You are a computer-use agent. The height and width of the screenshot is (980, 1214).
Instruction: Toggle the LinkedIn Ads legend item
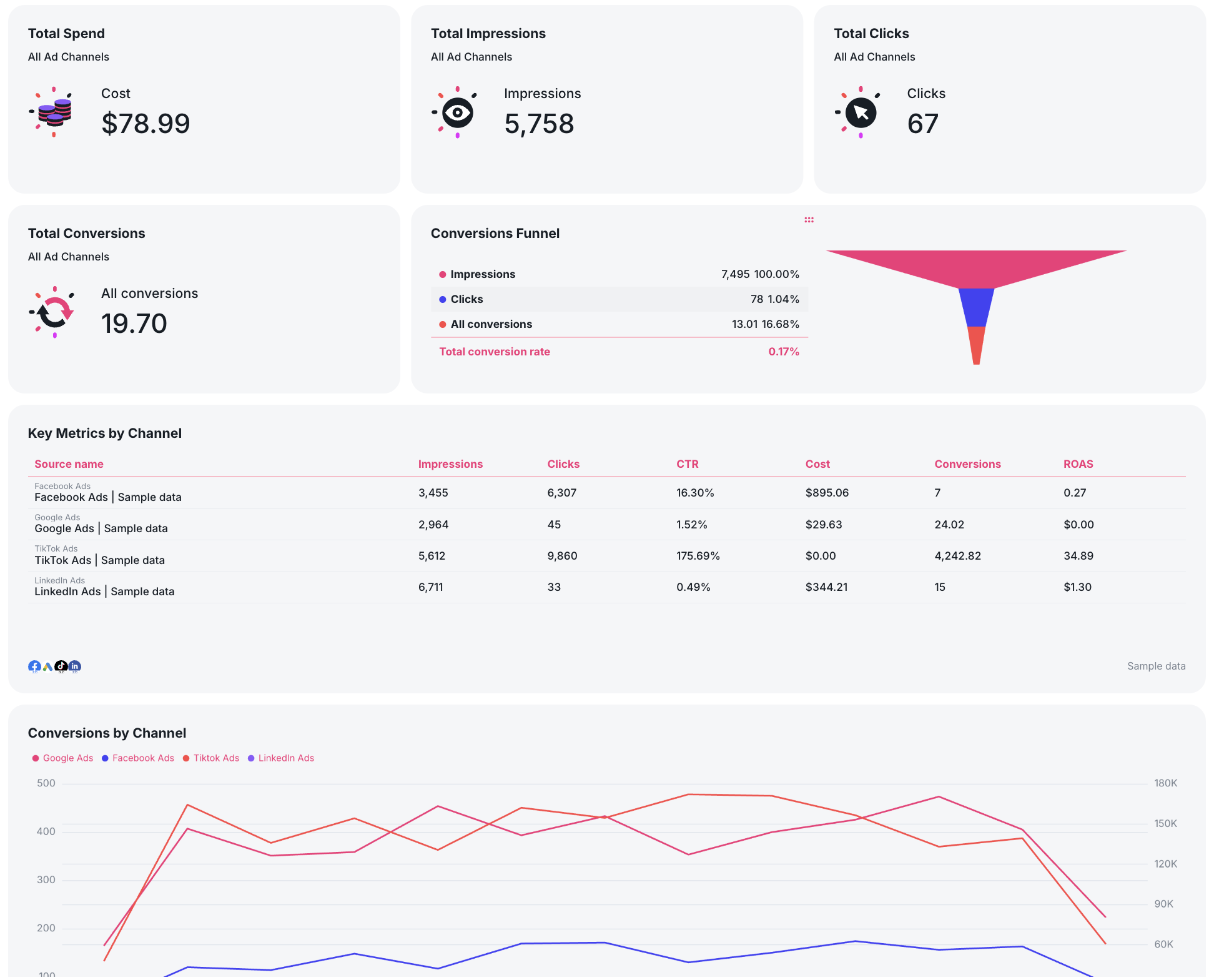pos(286,758)
